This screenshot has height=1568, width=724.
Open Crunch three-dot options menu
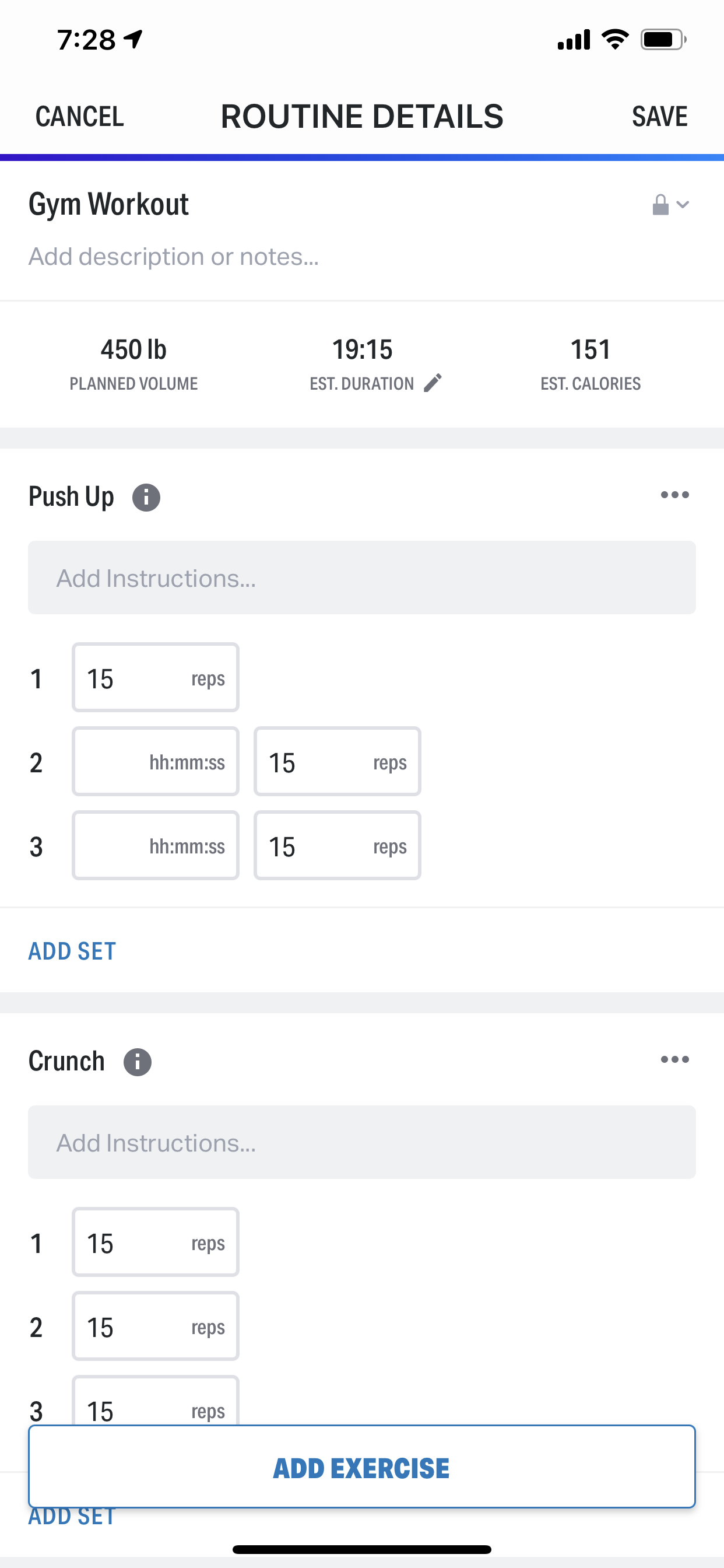point(674,1060)
